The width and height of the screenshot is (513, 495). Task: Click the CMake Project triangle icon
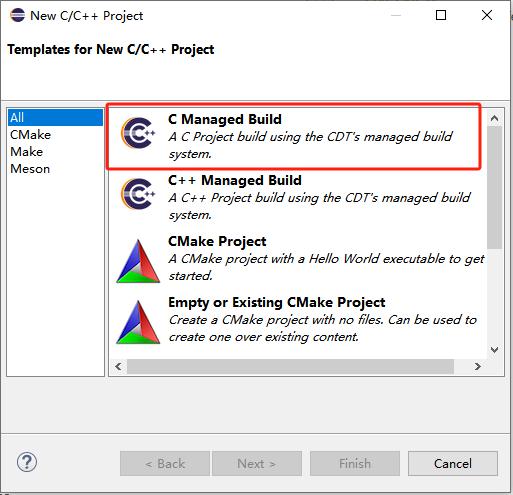[x=138, y=261]
